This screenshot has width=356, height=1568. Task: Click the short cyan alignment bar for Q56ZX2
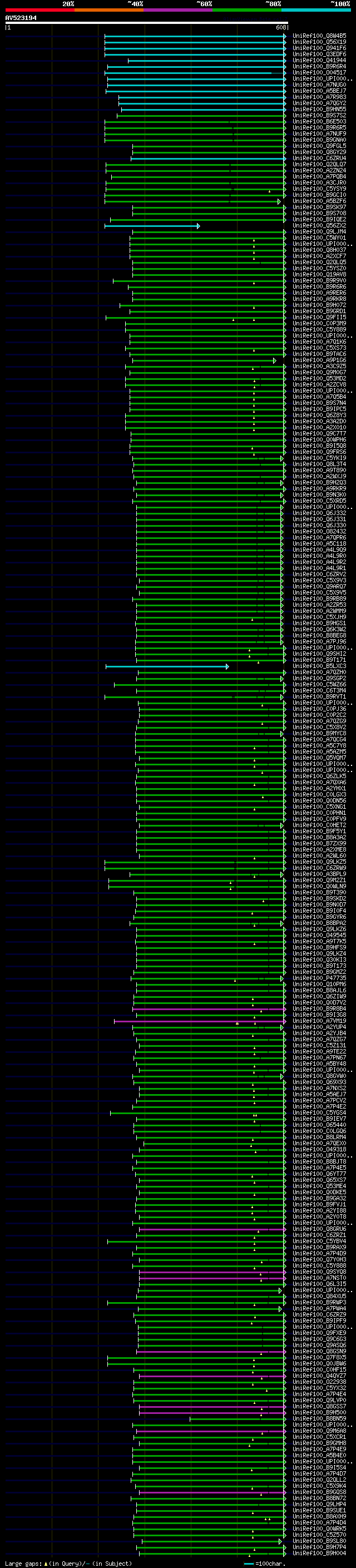coord(152,226)
